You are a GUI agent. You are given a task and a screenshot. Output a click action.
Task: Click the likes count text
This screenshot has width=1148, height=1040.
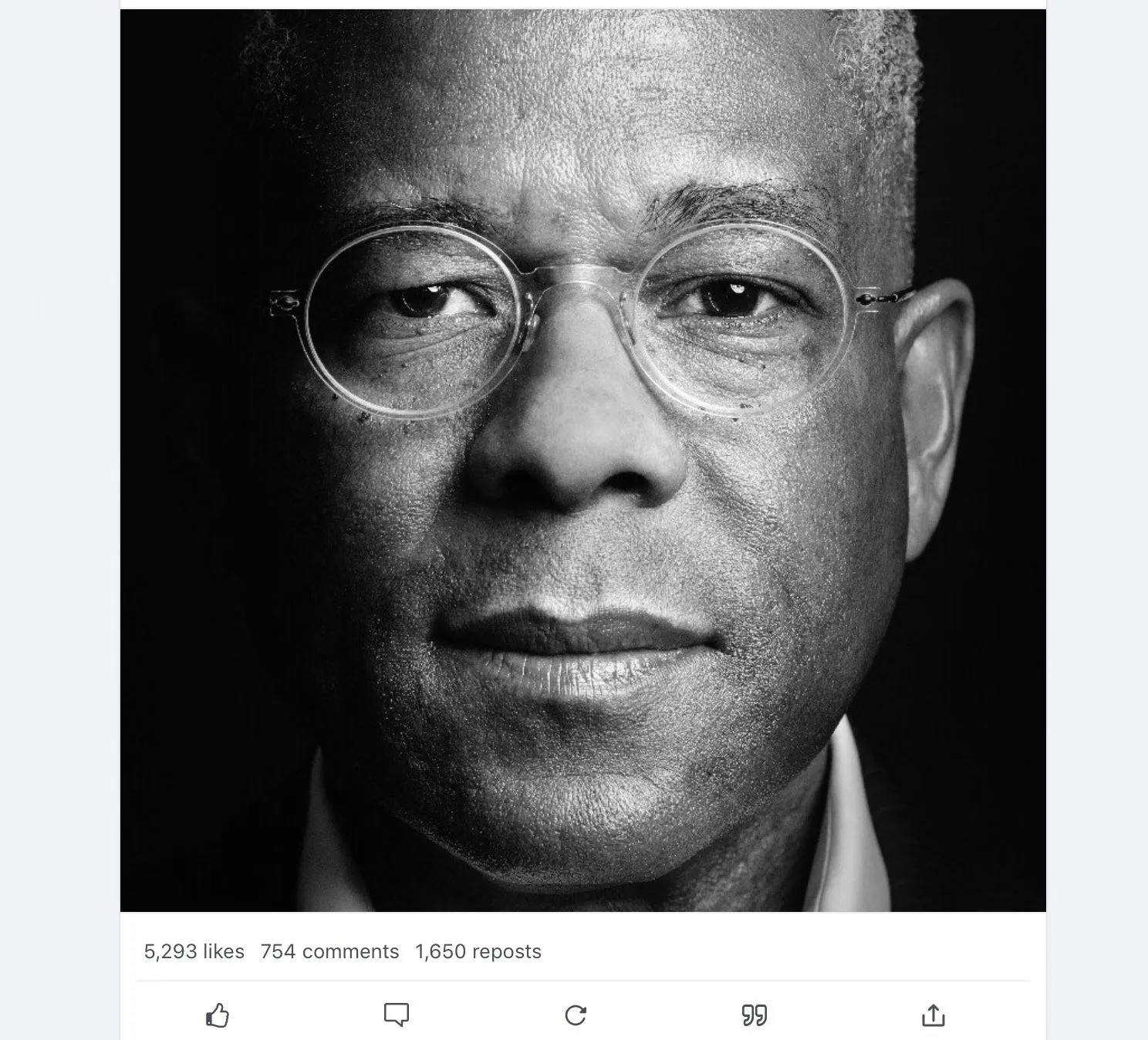(194, 951)
